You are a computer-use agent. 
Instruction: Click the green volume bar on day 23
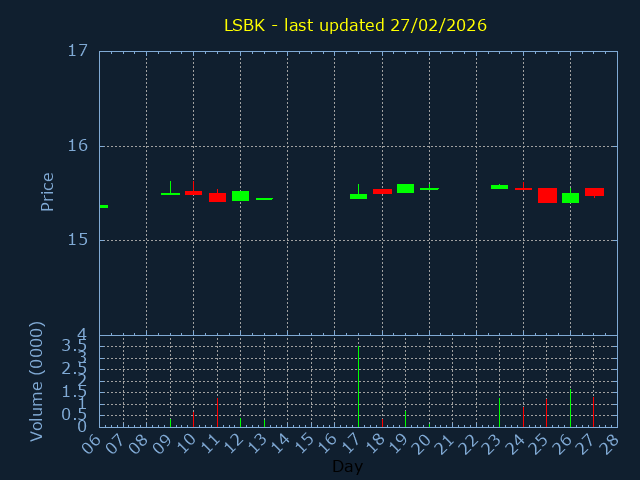500,412
